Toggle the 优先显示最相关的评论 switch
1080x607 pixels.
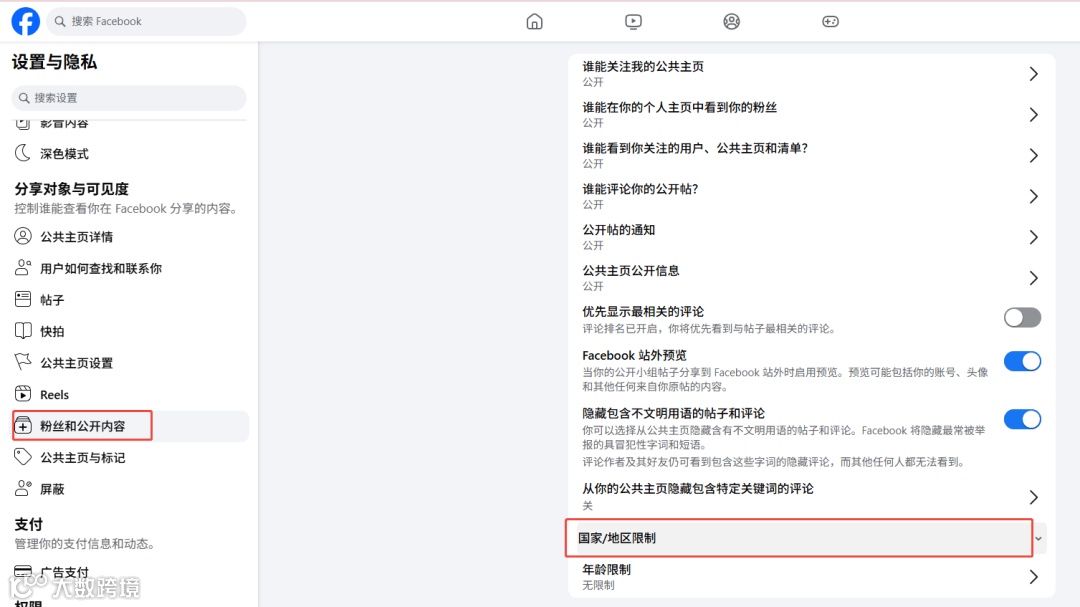(1022, 318)
